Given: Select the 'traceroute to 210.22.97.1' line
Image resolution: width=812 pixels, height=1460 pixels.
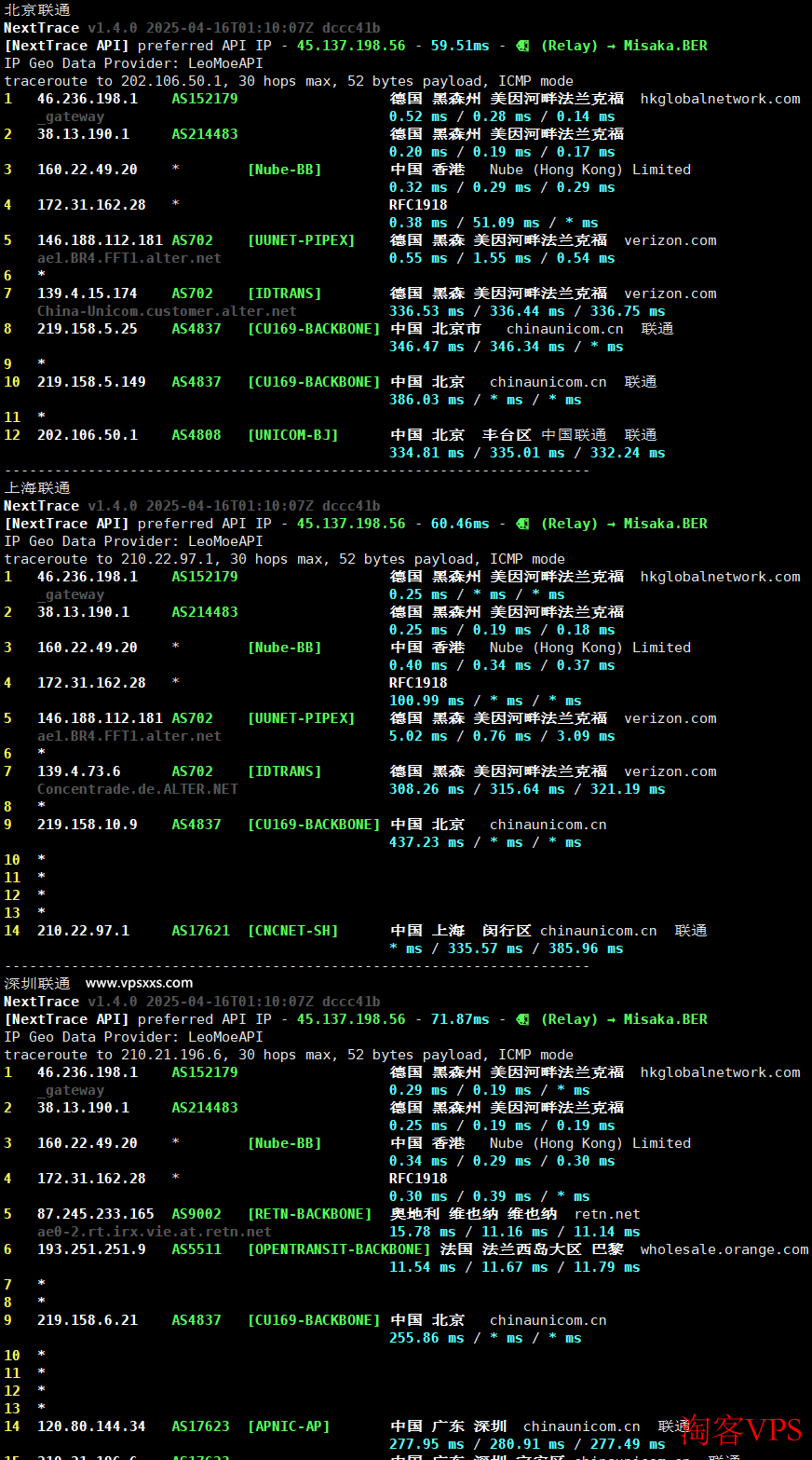Looking at the screenshot, I should (285, 559).
